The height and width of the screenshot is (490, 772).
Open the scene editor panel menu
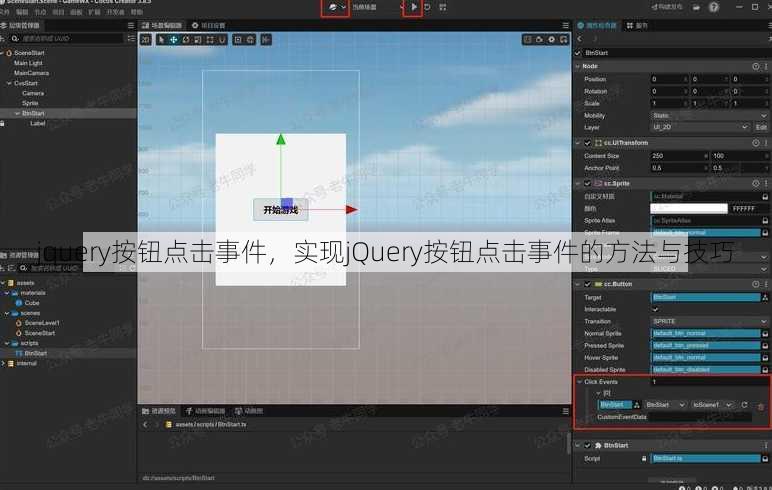pyautogui.click(x=565, y=25)
